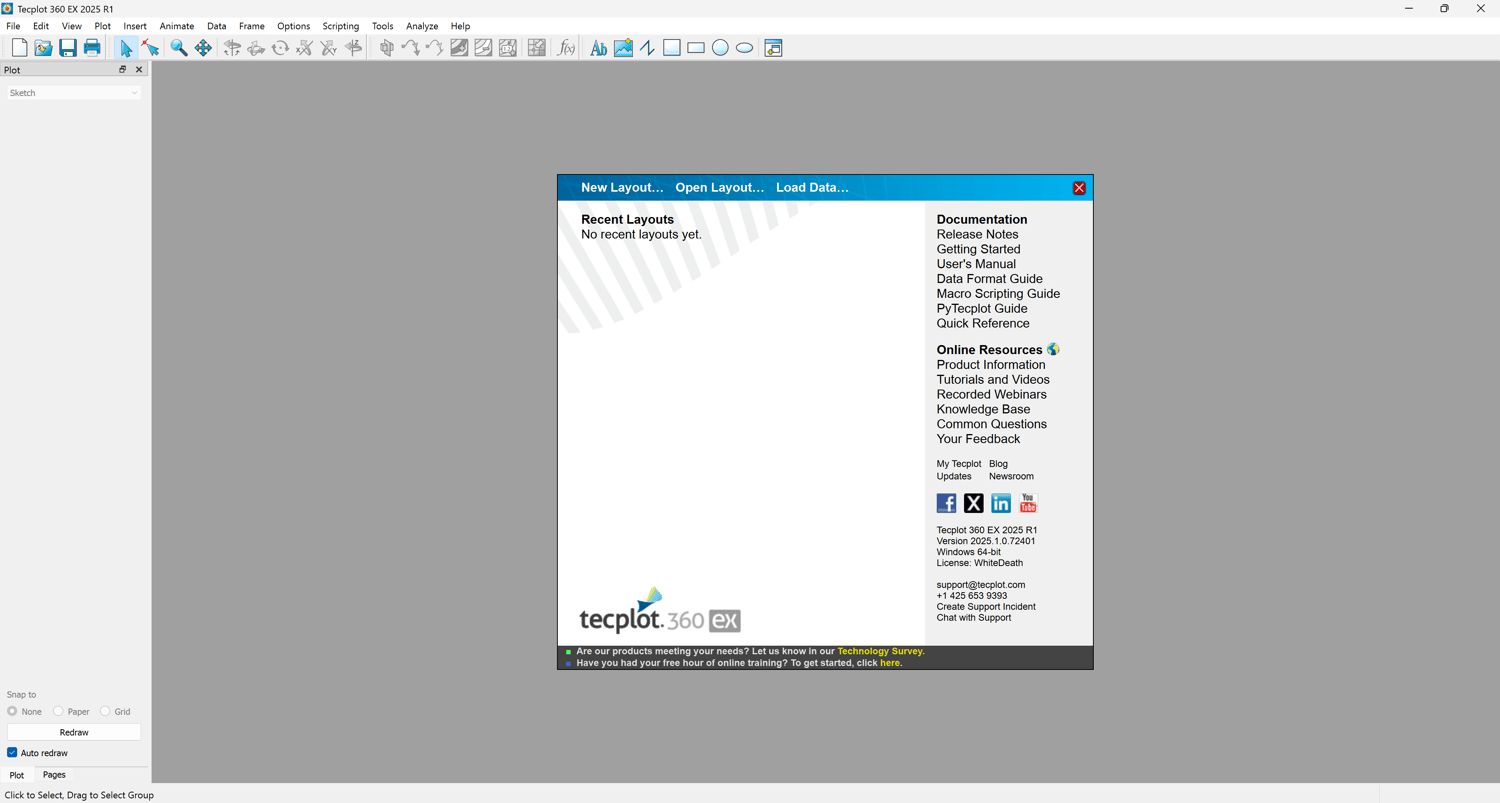The image size is (1500, 803).
Task: Select the Zoom magnifier tool
Action: click(x=179, y=48)
